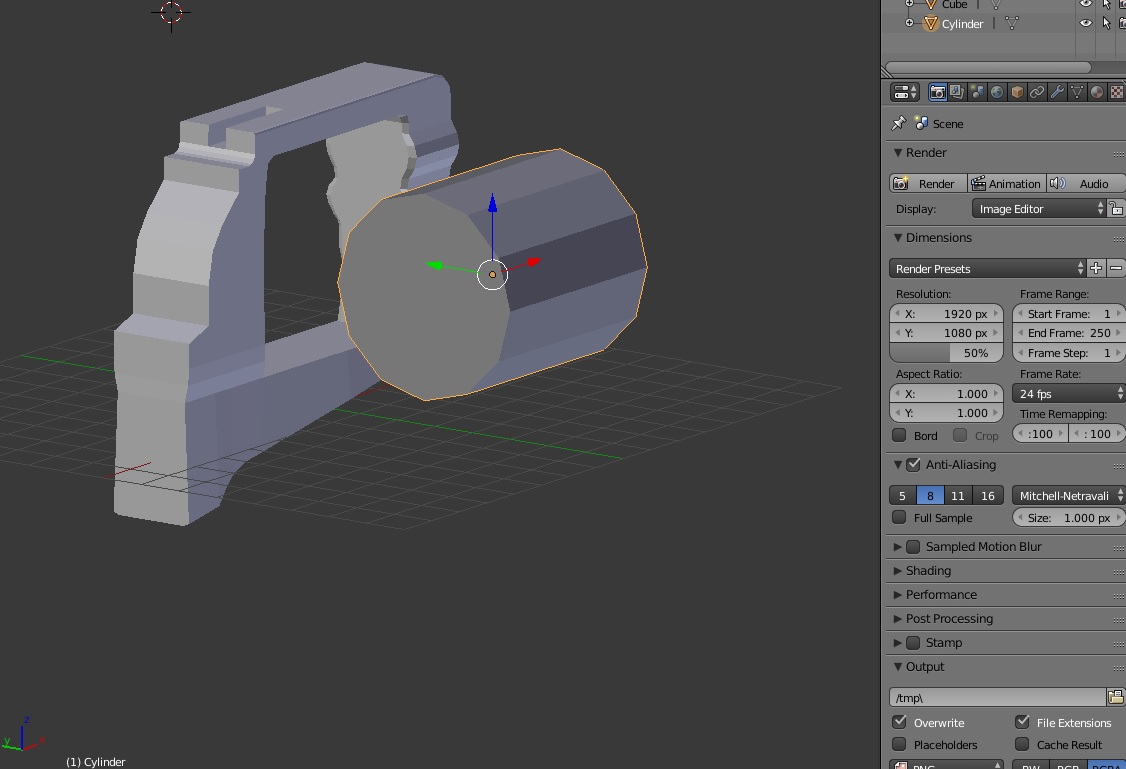Screen dimensions: 1126x769
Task: Select 16 anti-aliasing samples
Action: [988, 495]
